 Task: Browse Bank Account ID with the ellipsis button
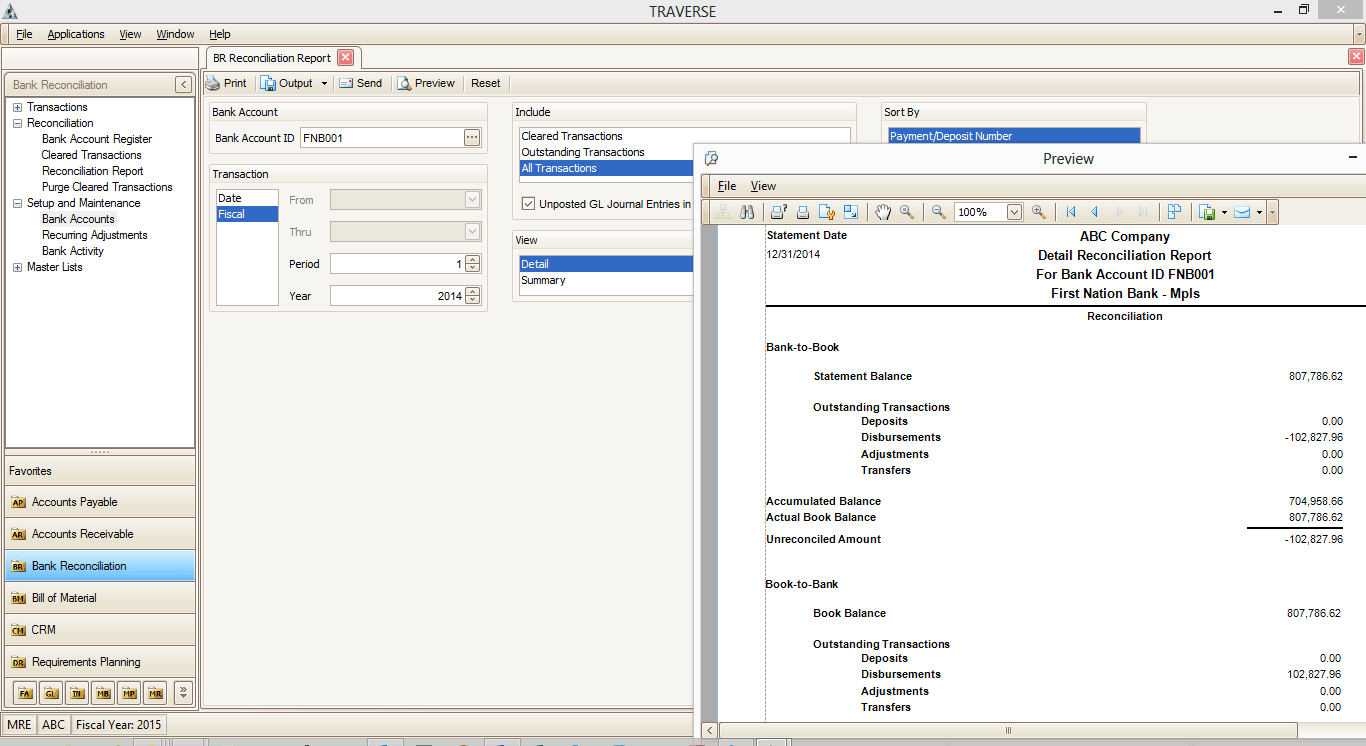coord(470,137)
